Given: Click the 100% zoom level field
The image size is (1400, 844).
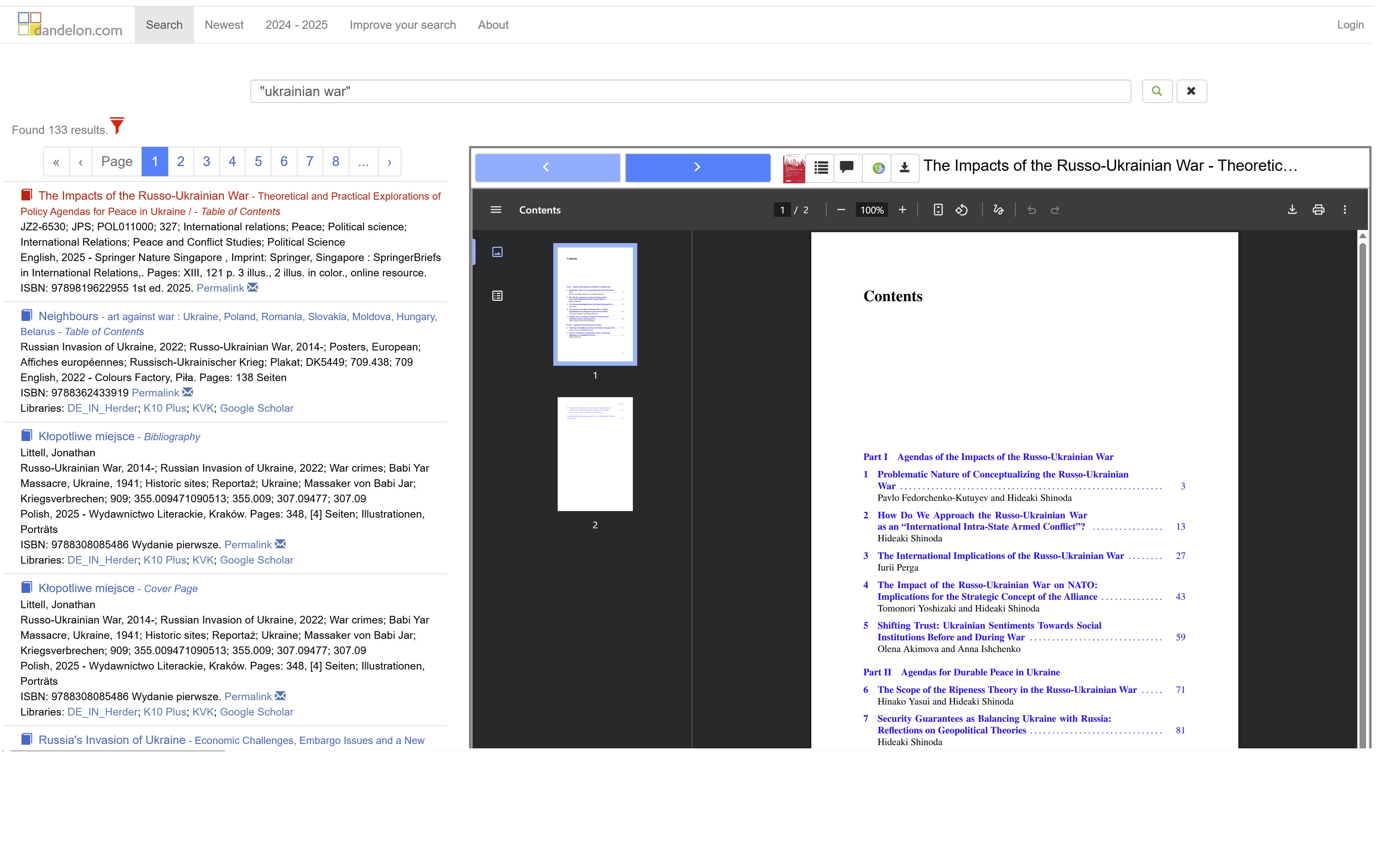Looking at the screenshot, I should [x=872, y=210].
